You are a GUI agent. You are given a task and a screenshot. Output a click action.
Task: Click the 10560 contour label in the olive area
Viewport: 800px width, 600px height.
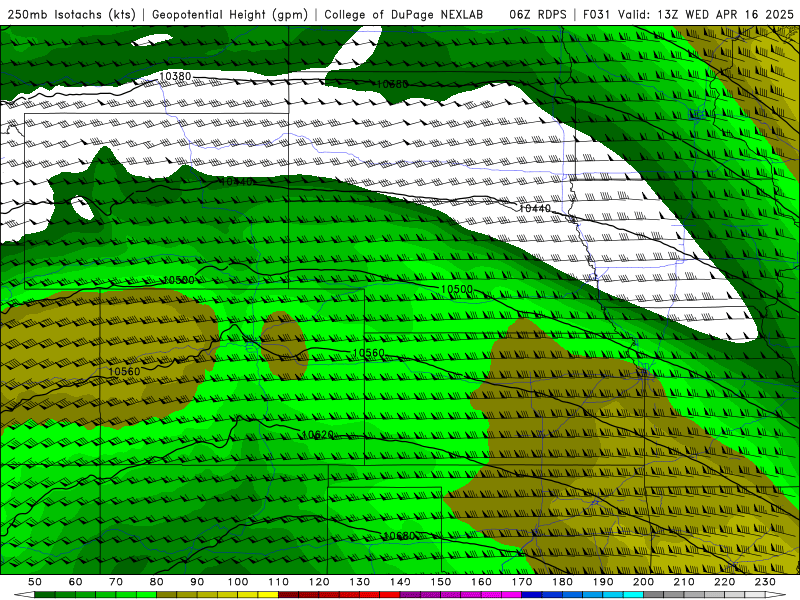pos(124,371)
